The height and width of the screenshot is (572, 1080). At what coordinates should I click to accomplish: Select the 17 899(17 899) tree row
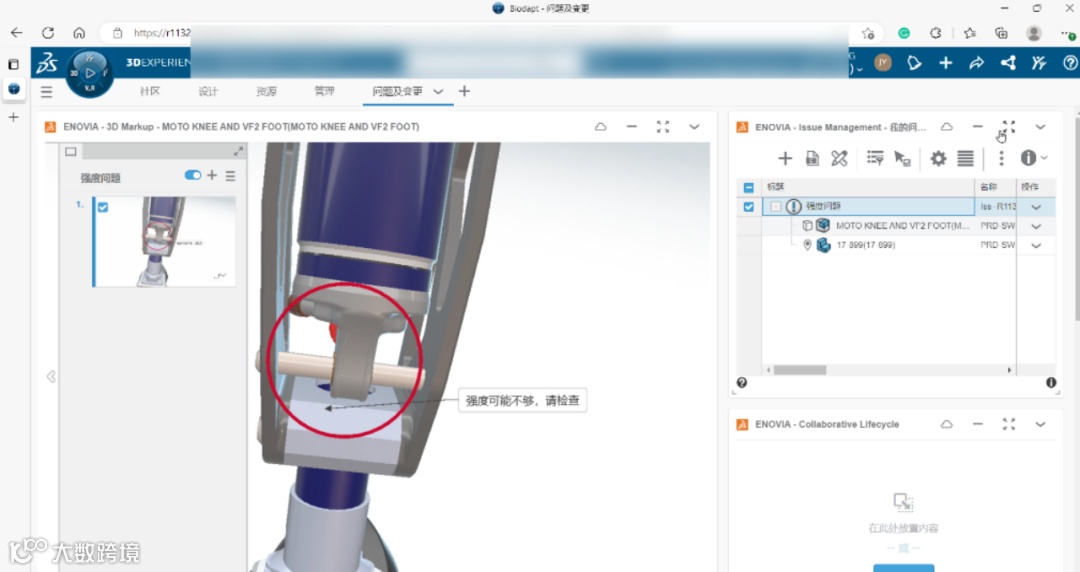tap(865, 245)
